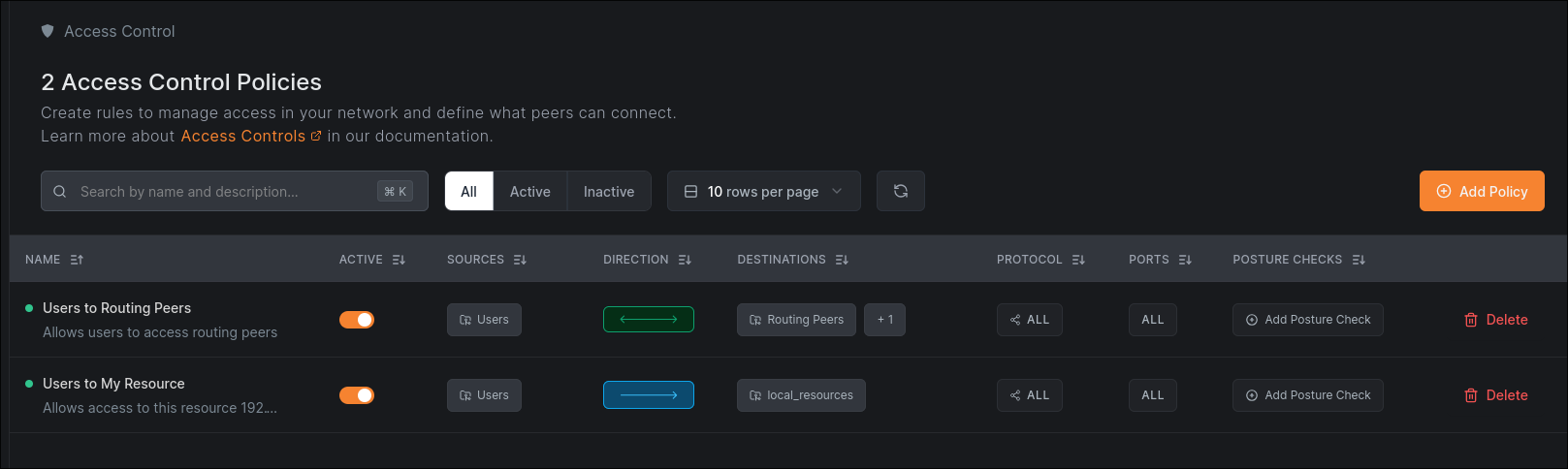Toggle off Users to My Resource policy
The image size is (1568, 469).
pos(357,395)
